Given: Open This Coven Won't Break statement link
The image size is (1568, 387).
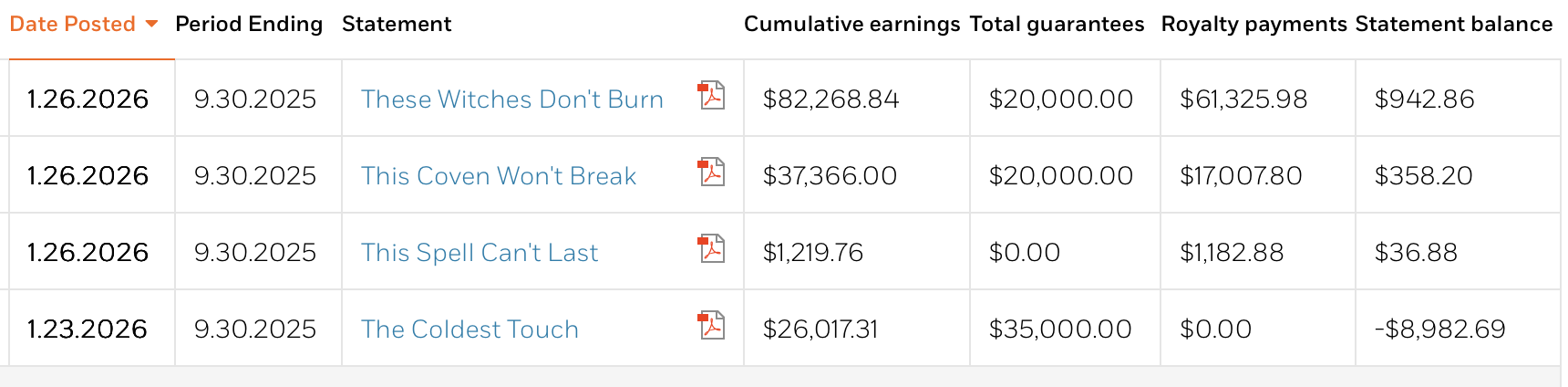Looking at the screenshot, I should (499, 175).
